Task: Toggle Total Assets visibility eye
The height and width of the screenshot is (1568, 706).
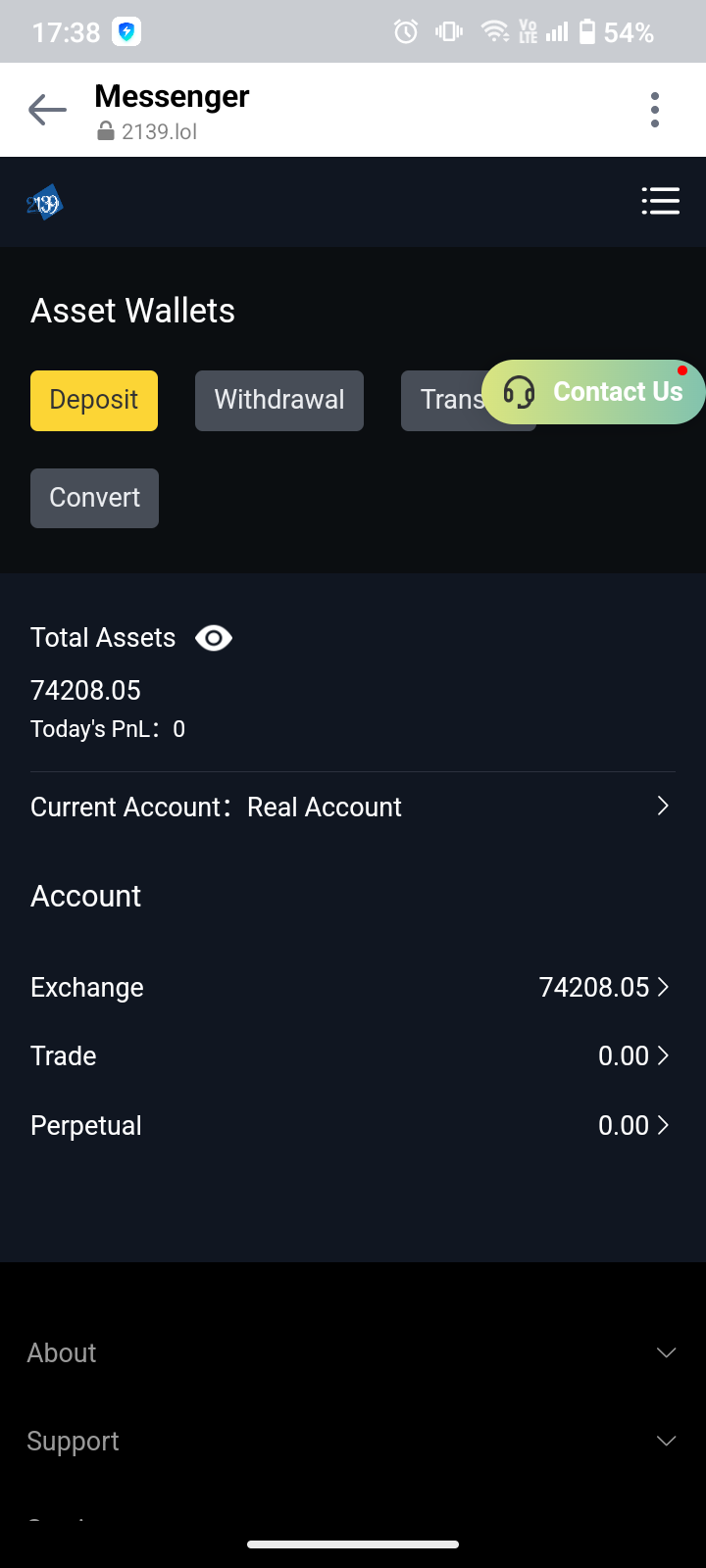Action: point(214,638)
